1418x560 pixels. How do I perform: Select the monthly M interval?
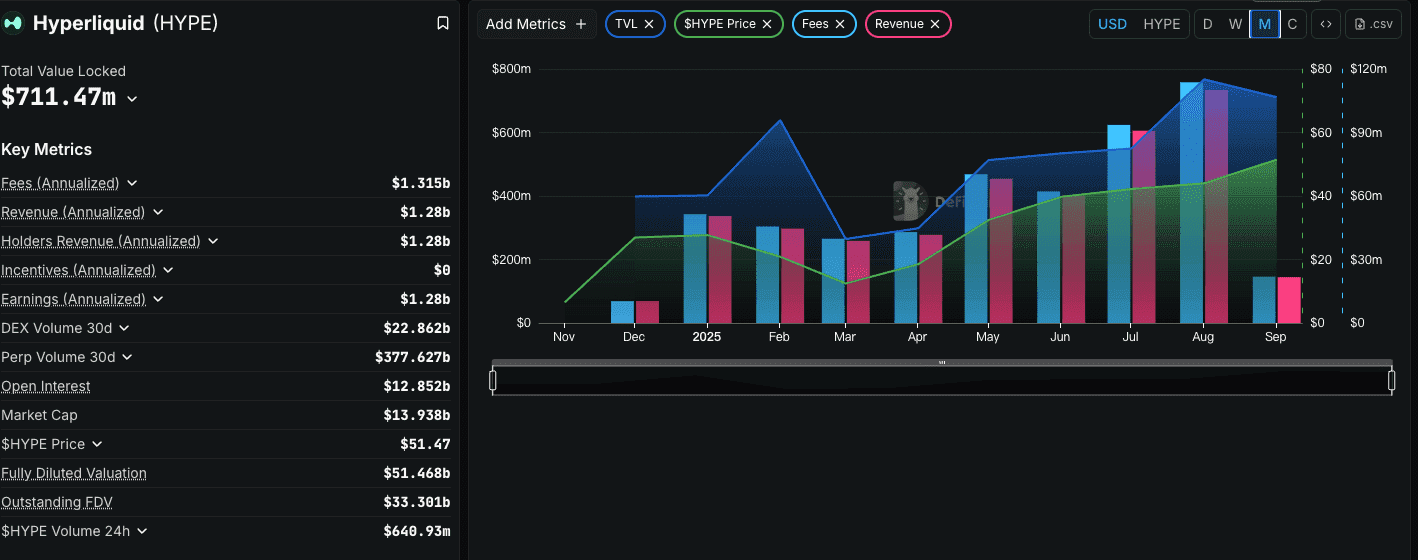pyautogui.click(x=1265, y=24)
